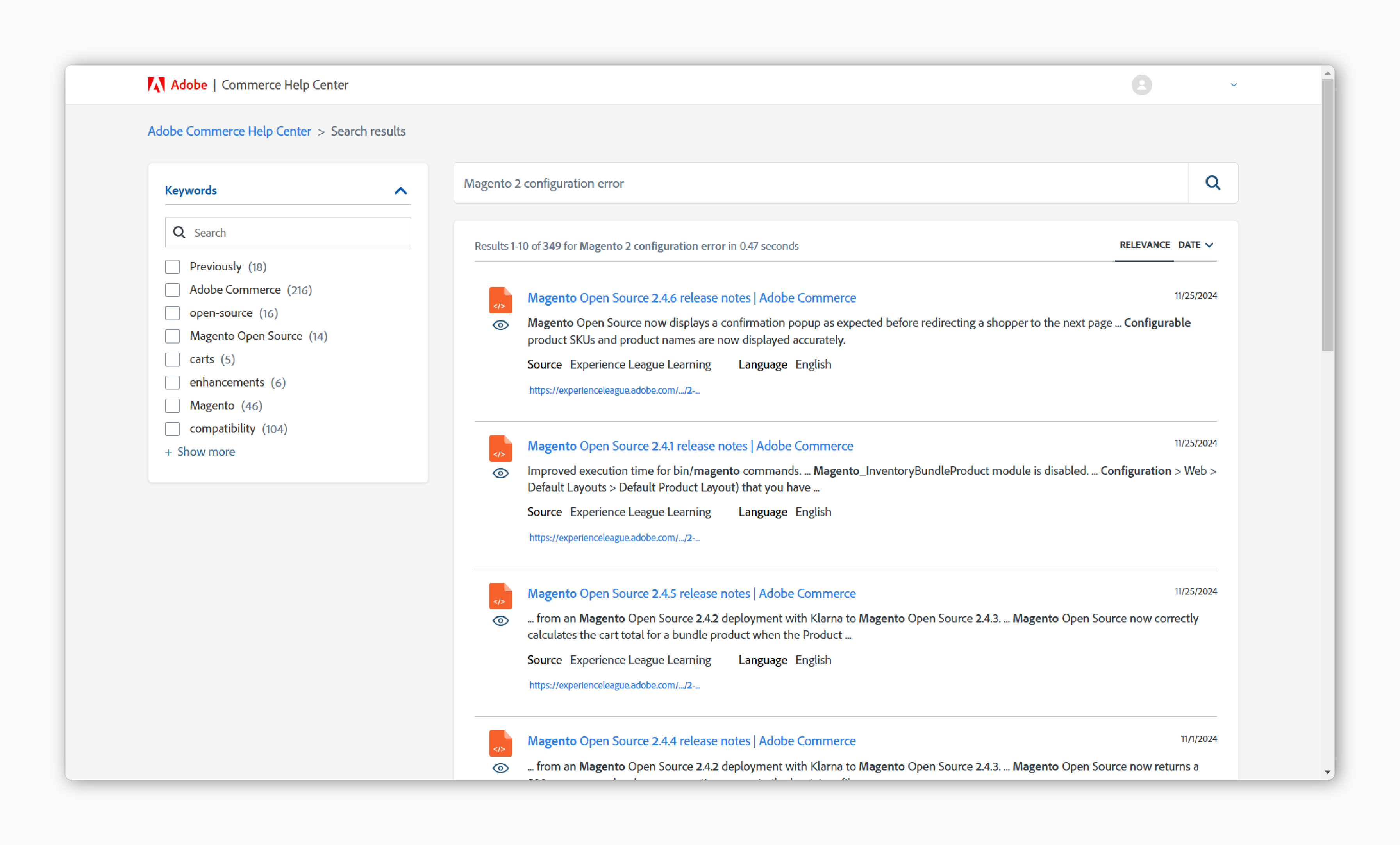Open URL under 2.4.1 release notes

tap(614, 538)
